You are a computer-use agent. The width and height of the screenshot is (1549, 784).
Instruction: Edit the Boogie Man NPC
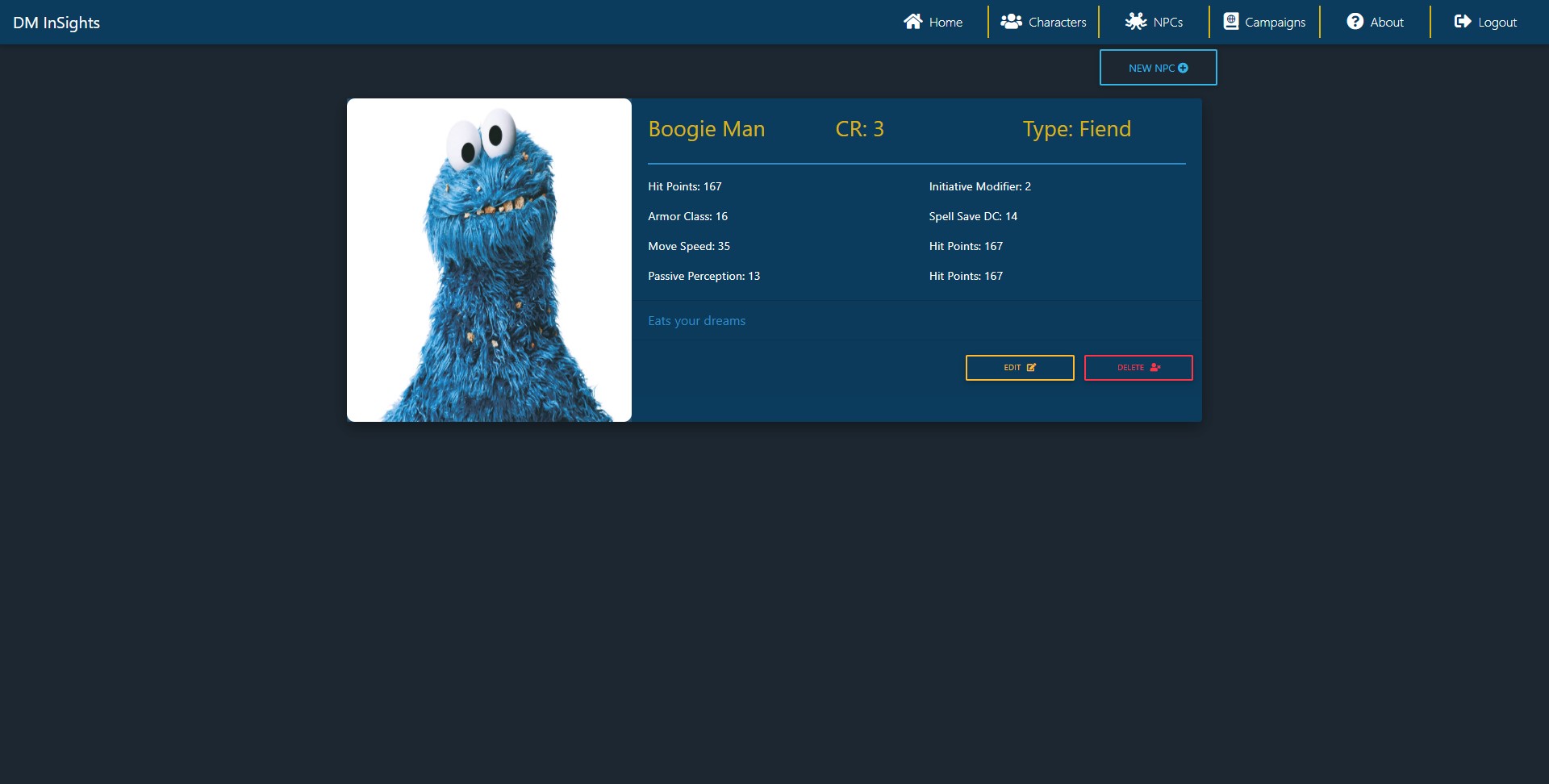1020,368
